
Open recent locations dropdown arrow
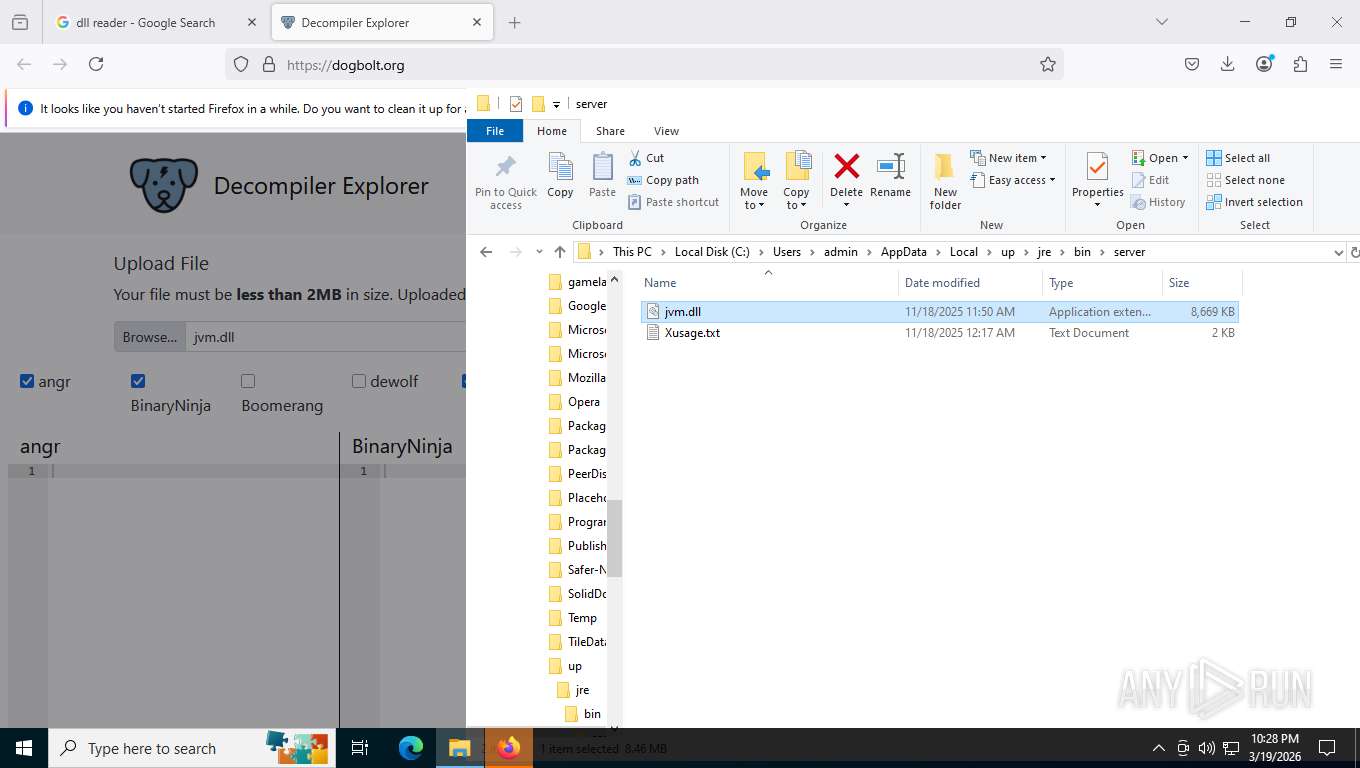[539, 252]
